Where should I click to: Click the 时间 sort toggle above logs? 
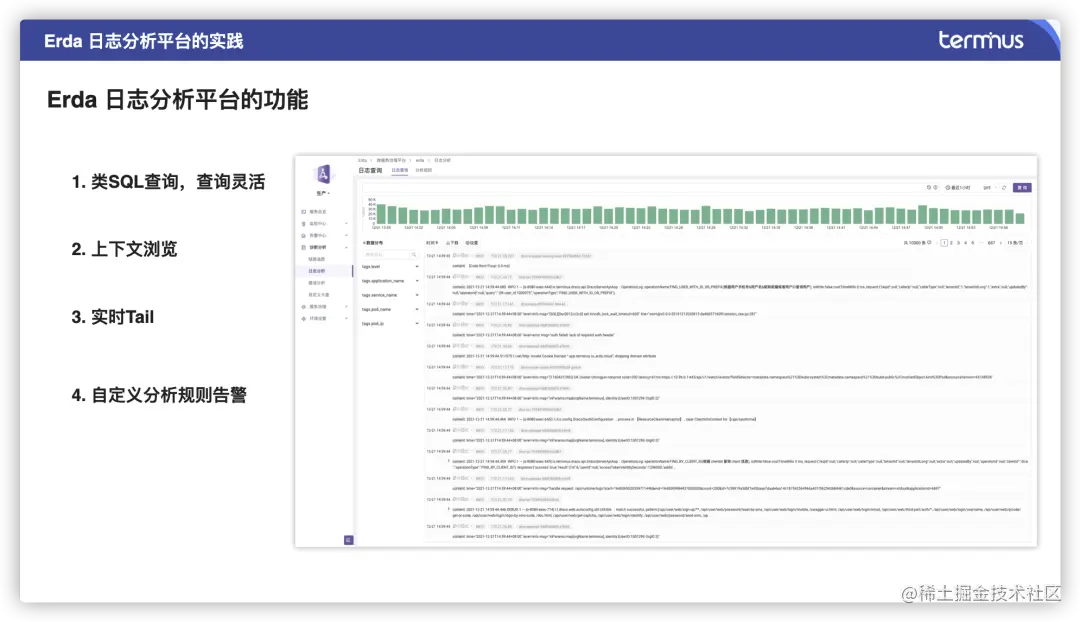(x=432, y=242)
